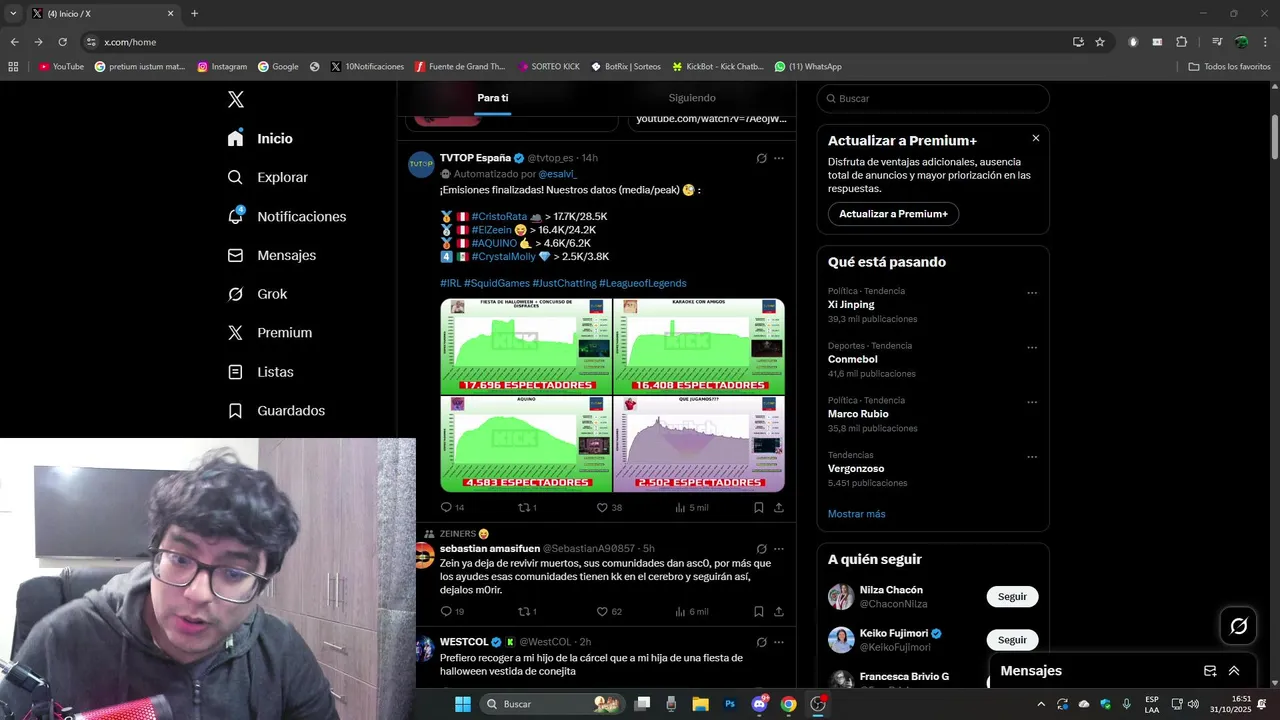Show hidden system tray icons
The image size is (1280, 720).
coord(1041,704)
